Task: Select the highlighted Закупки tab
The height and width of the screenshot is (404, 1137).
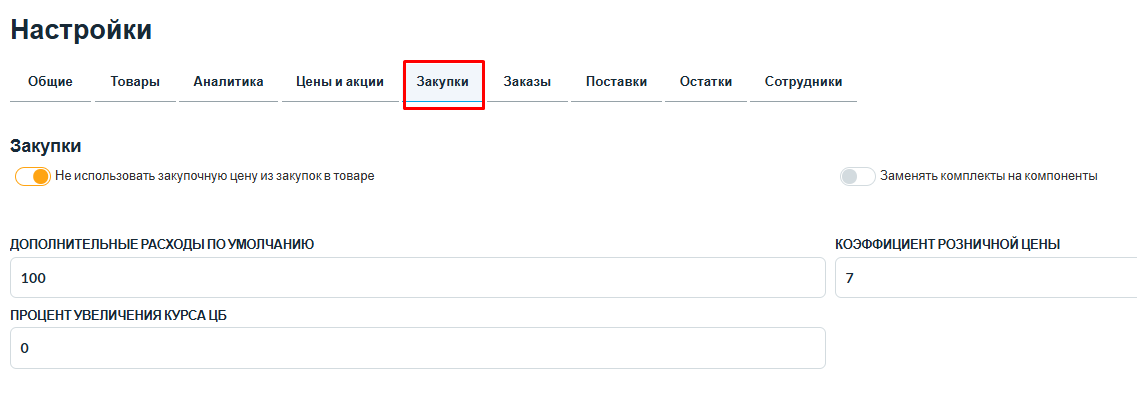Action: pyautogui.click(x=443, y=82)
